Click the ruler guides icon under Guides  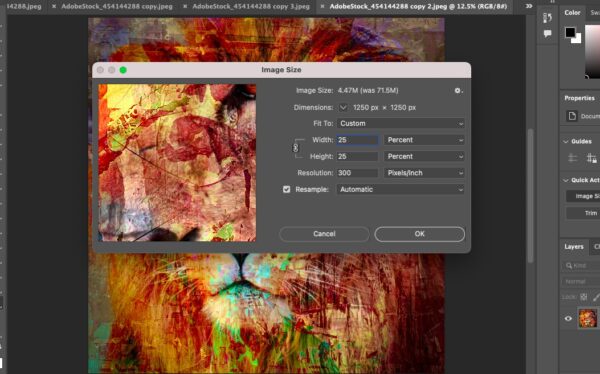pyautogui.click(x=572, y=158)
